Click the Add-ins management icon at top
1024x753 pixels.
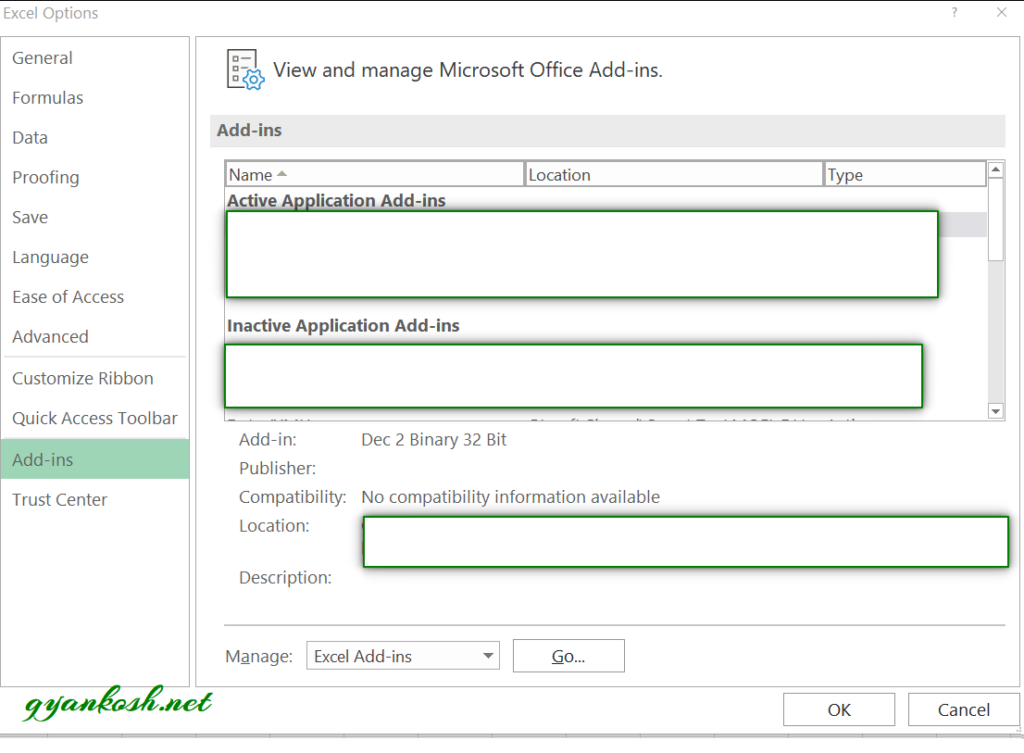243,70
